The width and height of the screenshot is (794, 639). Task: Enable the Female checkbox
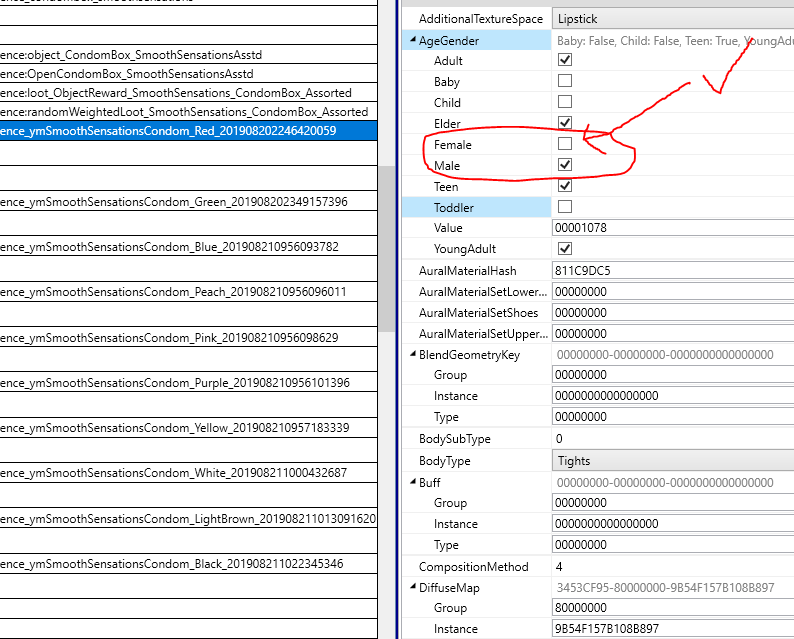(565, 144)
